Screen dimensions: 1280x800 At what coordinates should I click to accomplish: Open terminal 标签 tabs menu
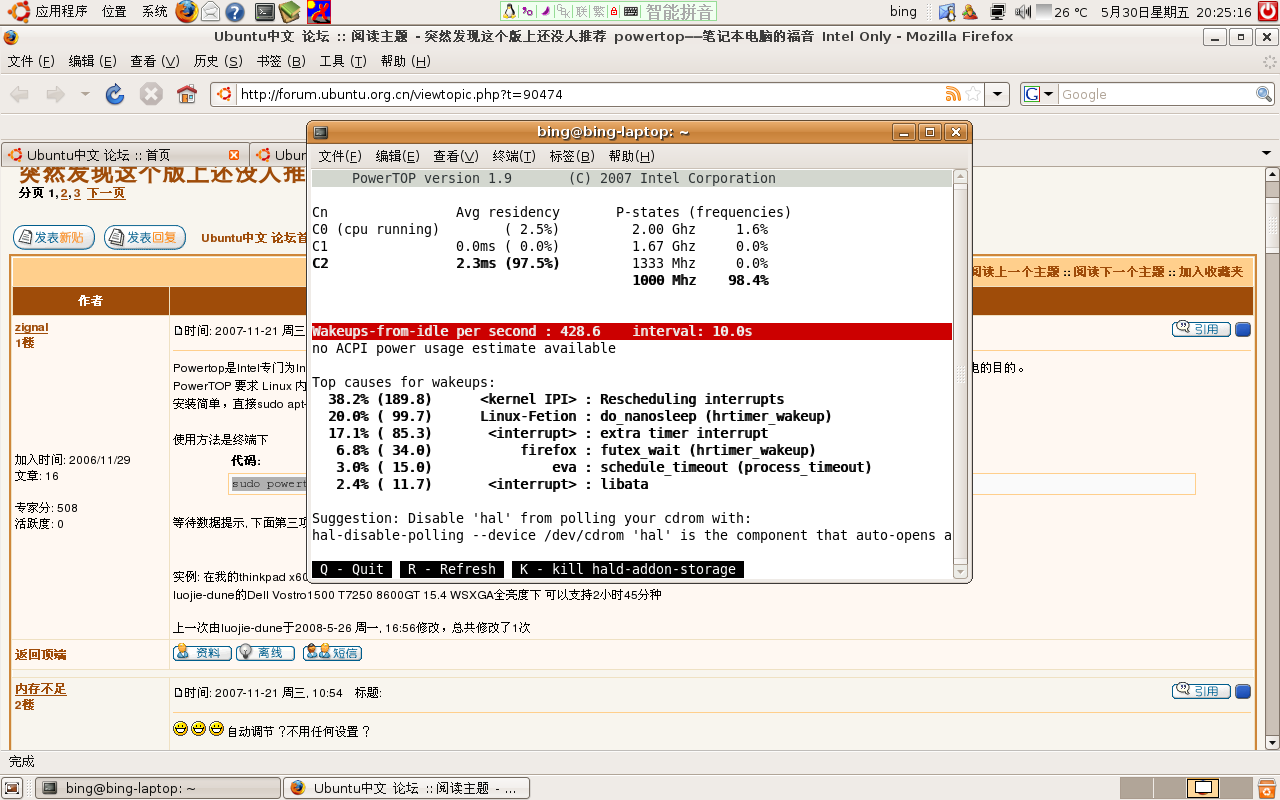tap(572, 156)
